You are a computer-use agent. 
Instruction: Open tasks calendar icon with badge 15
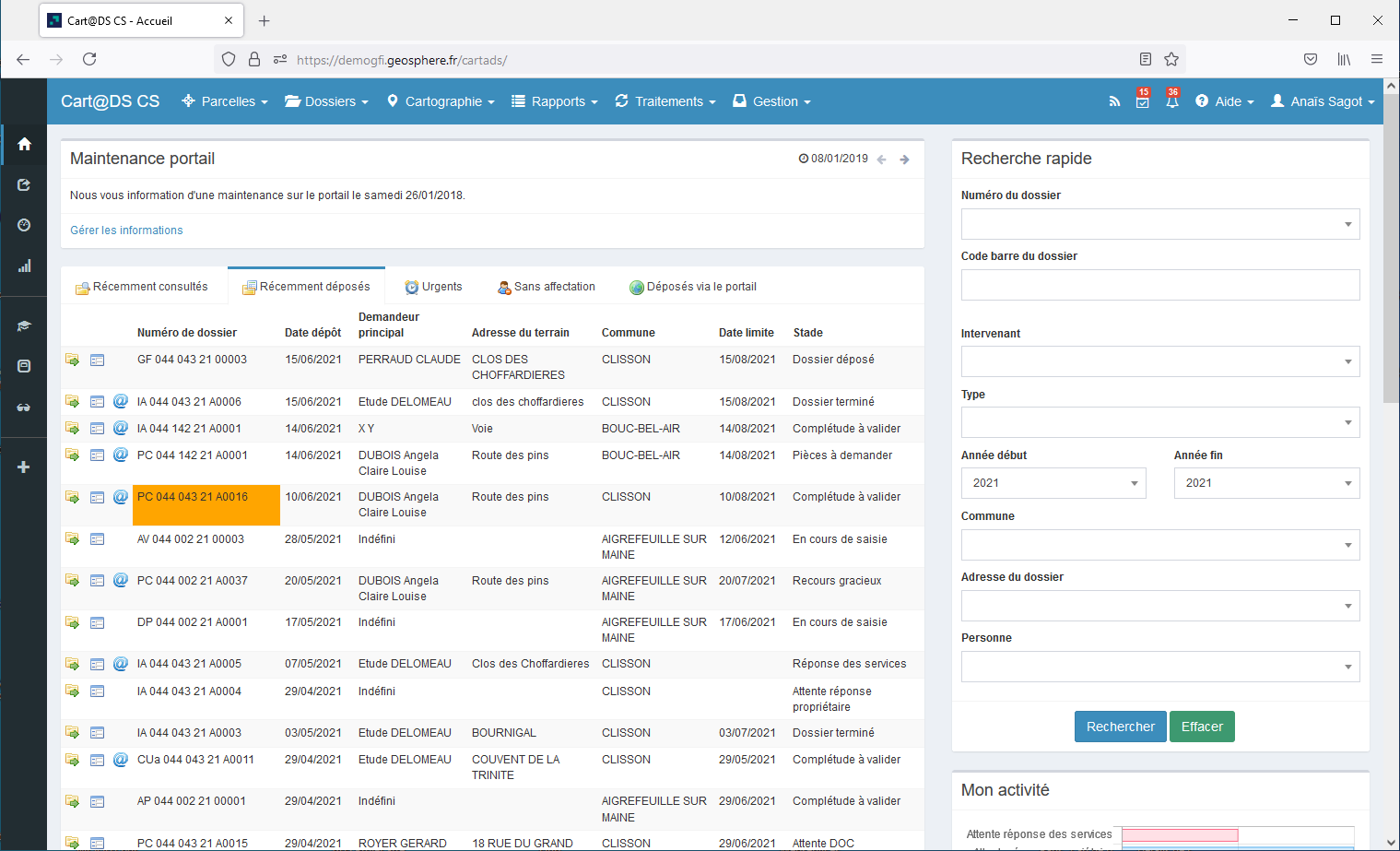point(1142,101)
